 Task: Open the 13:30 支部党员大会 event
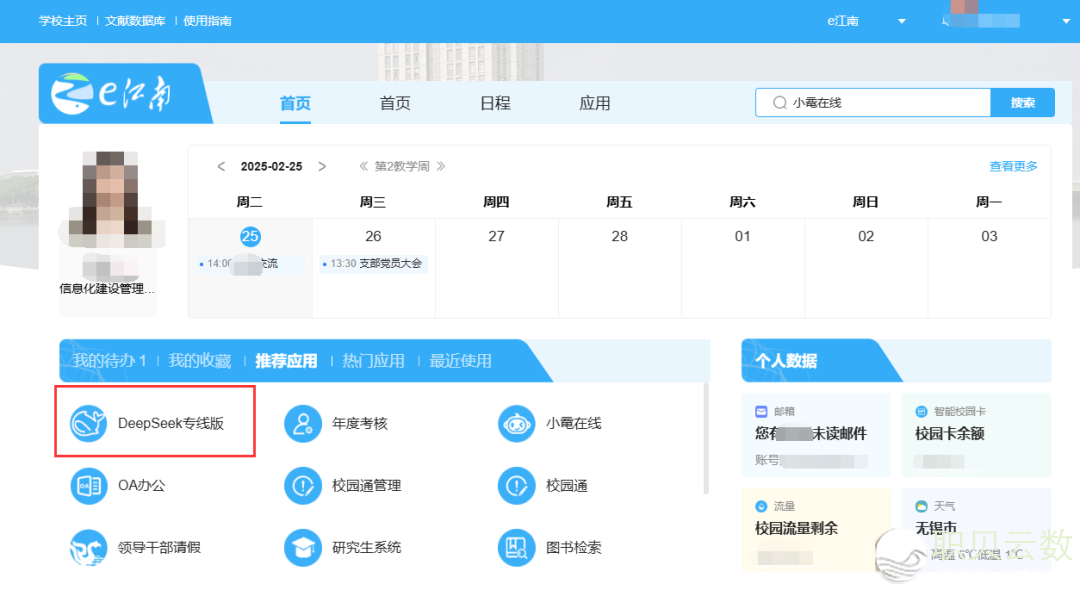click(373, 264)
